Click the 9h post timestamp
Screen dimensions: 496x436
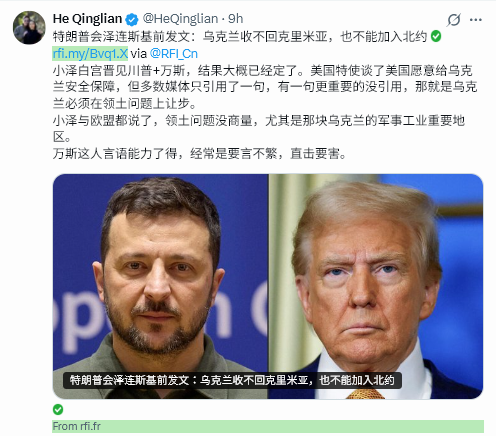235,19
